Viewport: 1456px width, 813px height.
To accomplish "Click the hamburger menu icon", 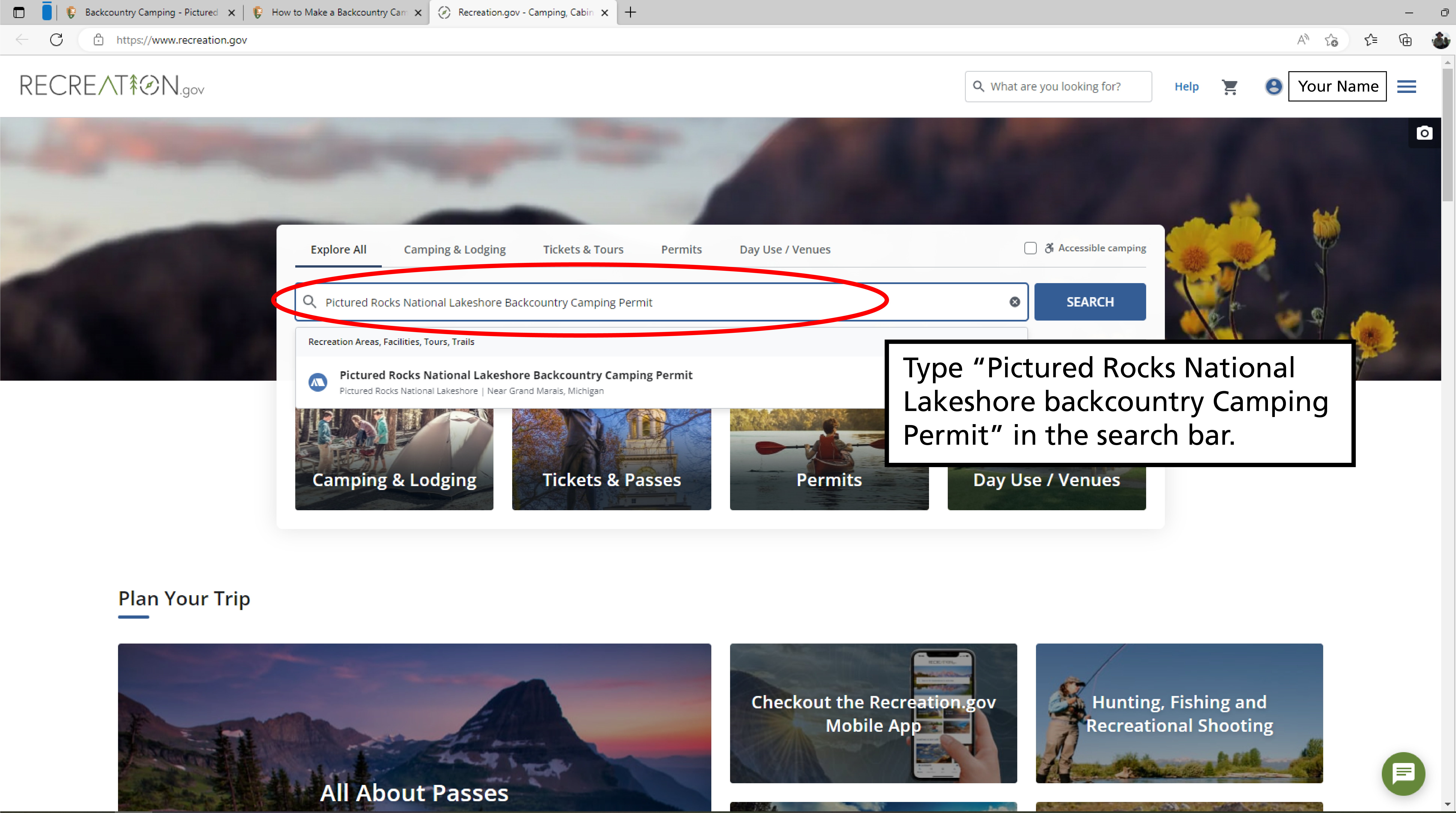I will pyautogui.click(x=1408, y=86).
